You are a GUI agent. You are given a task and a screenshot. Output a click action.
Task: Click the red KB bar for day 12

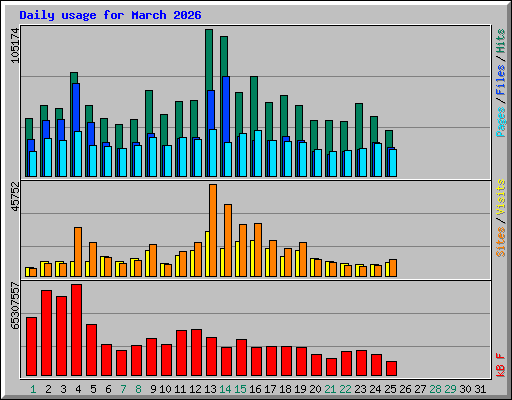pyautogui.click(x=196, y=353)
